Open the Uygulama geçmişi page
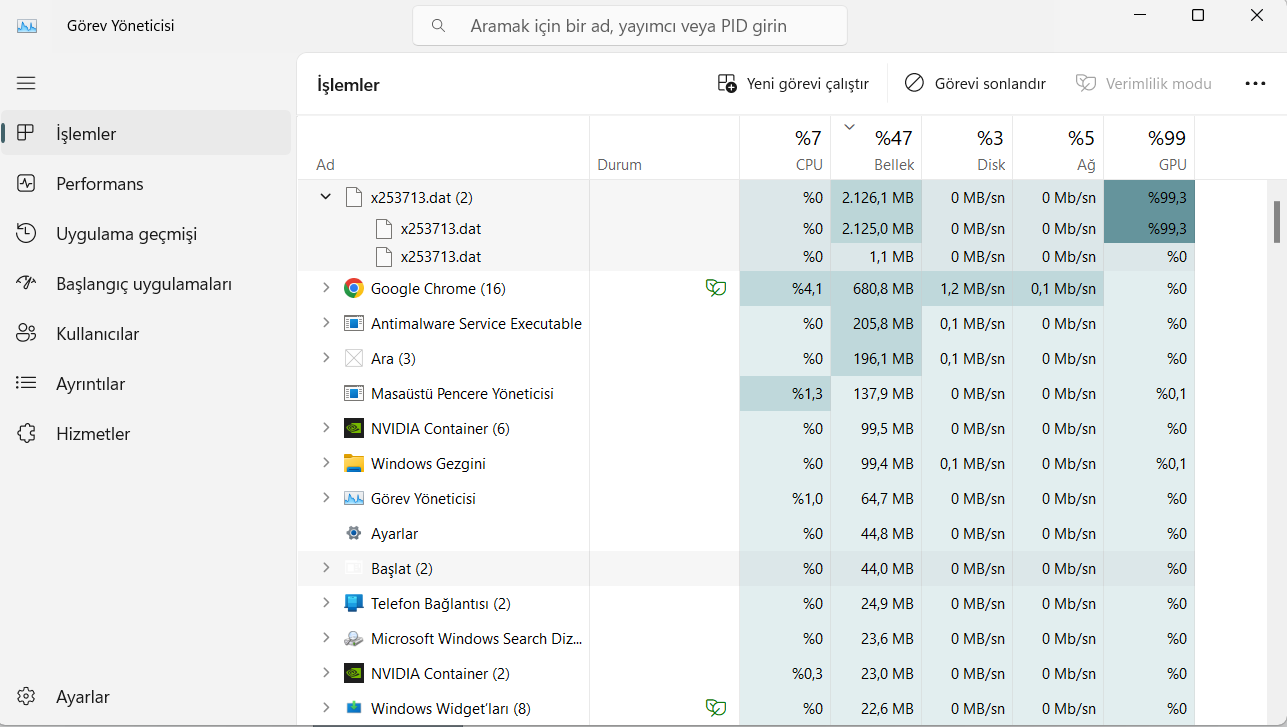 tap(146, 234)
